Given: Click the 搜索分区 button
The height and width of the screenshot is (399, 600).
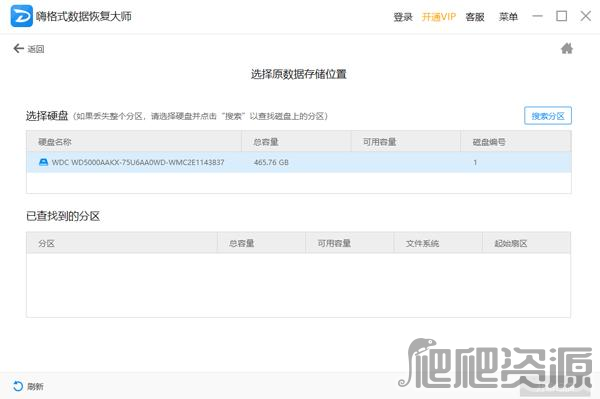Looking at the screenshot, I should tap(548, 116).
